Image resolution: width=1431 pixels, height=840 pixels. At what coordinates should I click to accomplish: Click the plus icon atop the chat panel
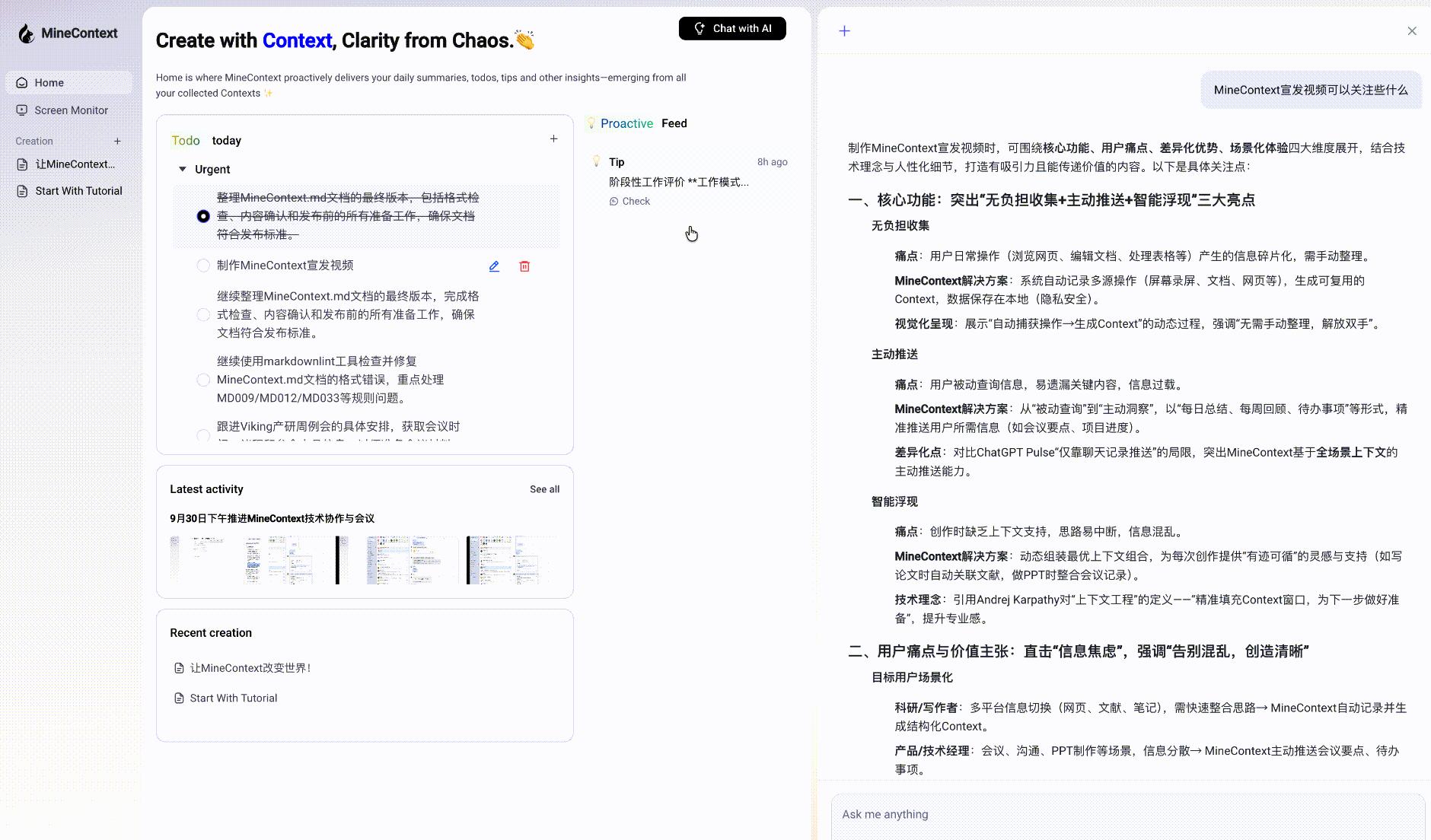pos(845,30)
